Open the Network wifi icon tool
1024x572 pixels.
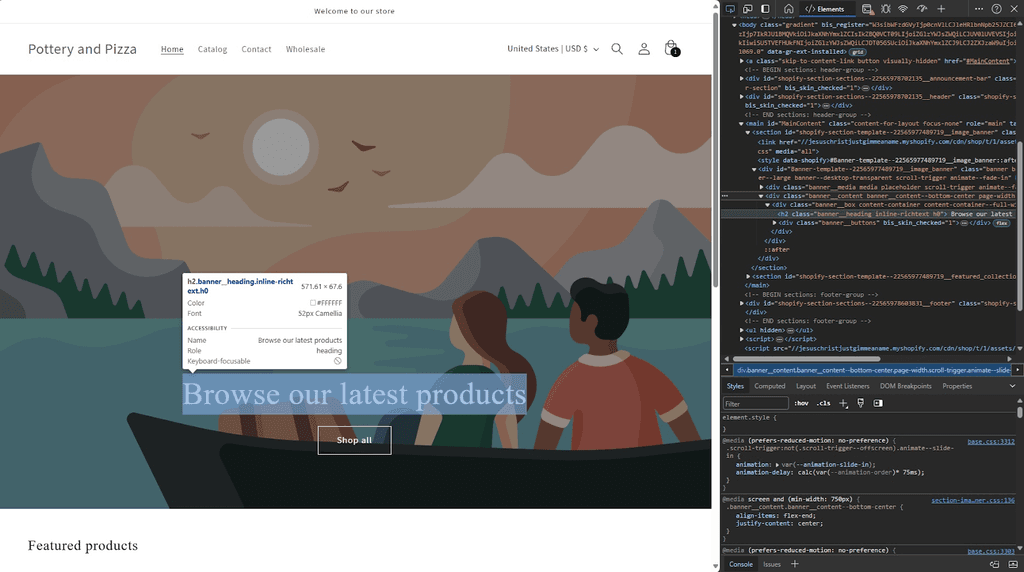(x=903, y=9)
